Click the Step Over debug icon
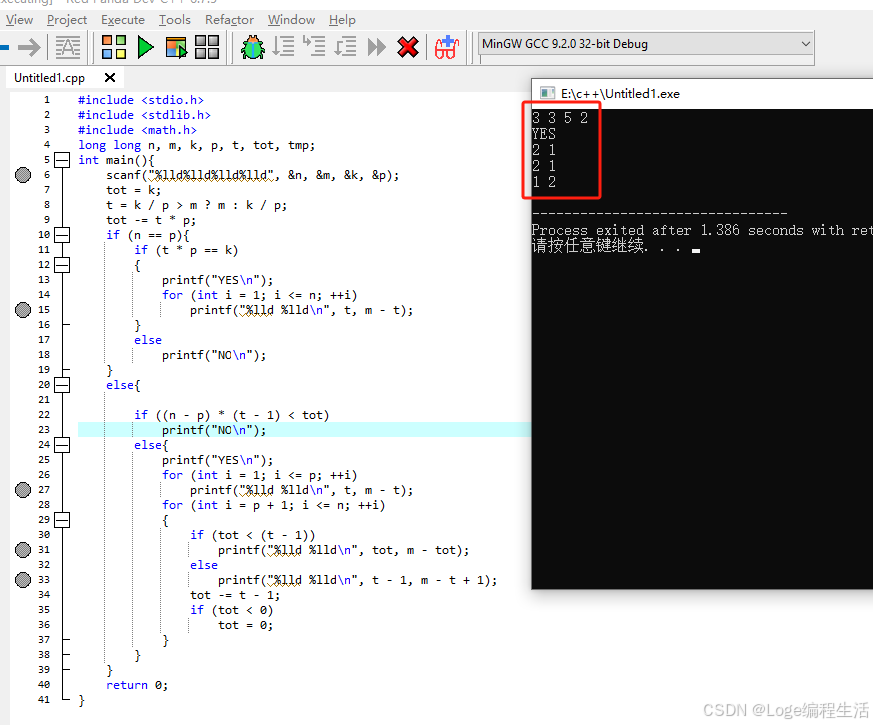This screenshot has height=725, width=873. point(283,47)
